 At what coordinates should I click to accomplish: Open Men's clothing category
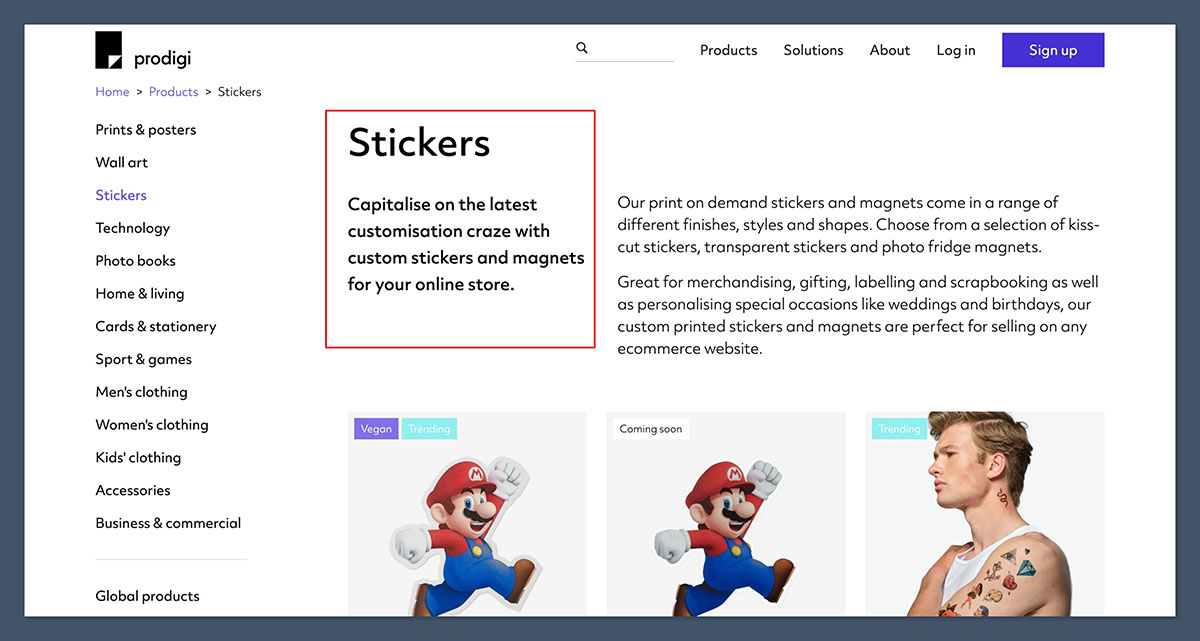(141, 392)
